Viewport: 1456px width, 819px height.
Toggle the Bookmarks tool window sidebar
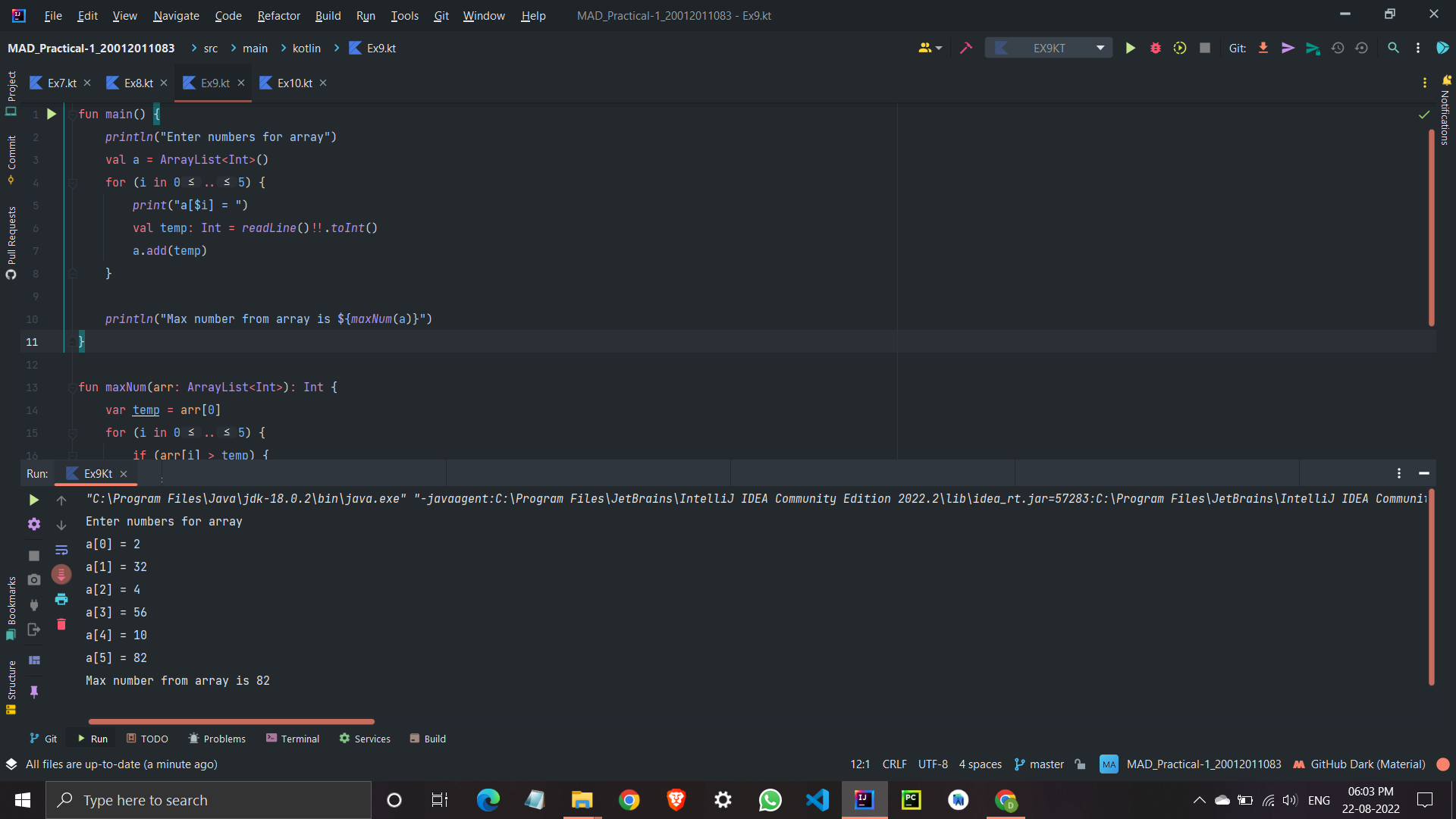11,607
